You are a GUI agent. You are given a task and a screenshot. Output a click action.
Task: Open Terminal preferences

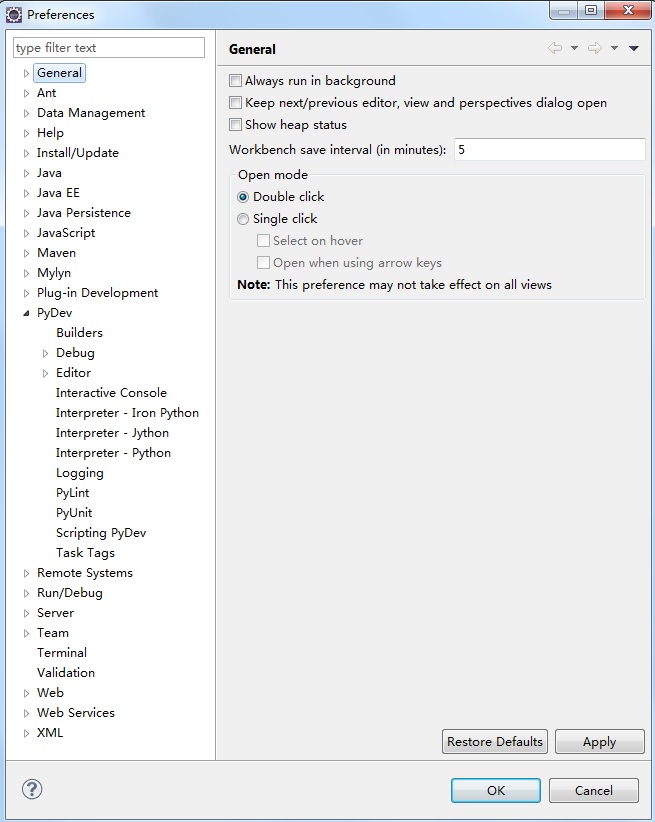coord(62,653)
